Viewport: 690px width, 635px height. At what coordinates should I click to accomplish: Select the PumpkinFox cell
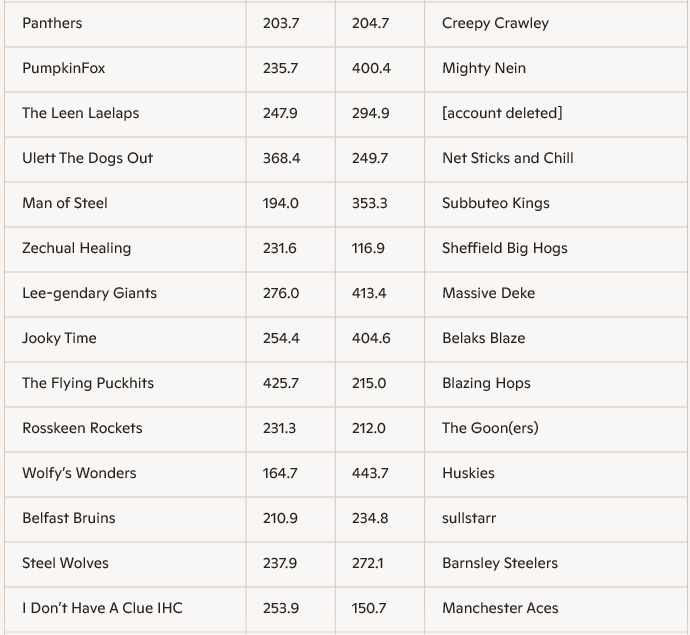pos(63,68)
